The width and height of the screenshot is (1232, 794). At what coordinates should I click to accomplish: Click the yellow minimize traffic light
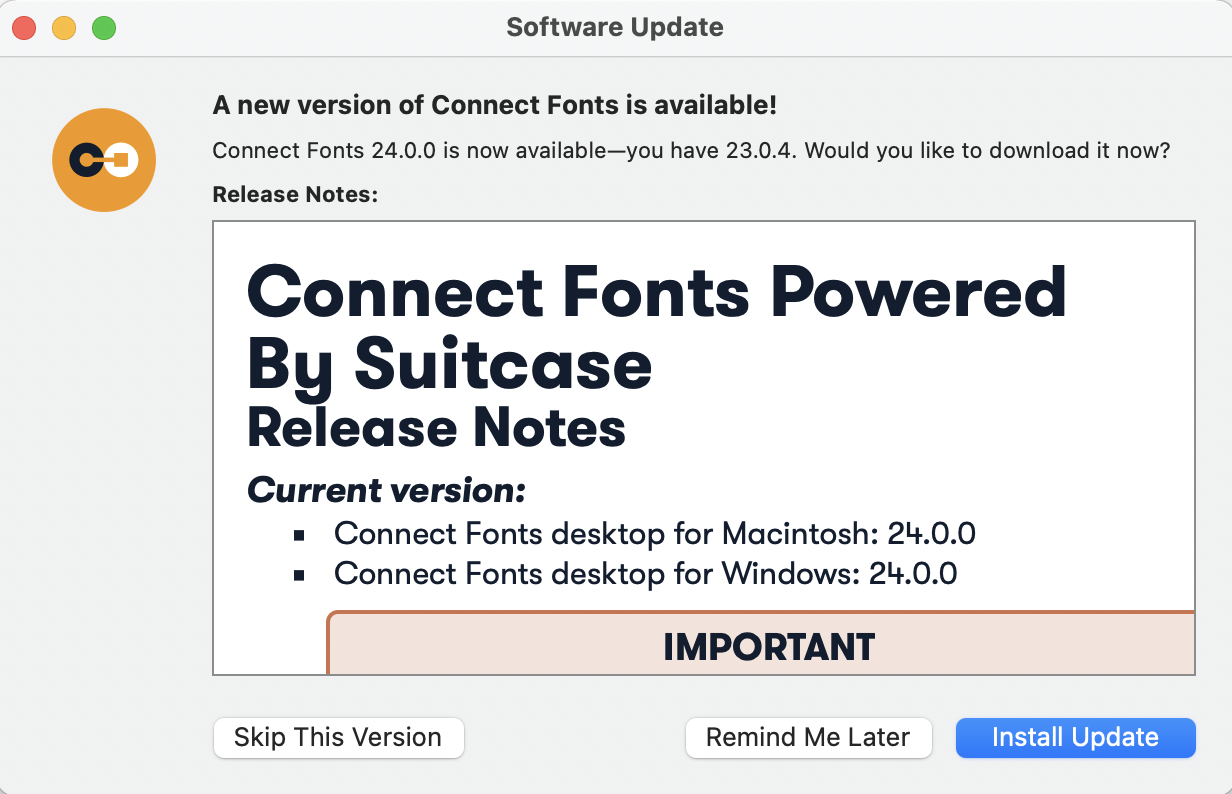pyautogui.click(x=64, y=28)
